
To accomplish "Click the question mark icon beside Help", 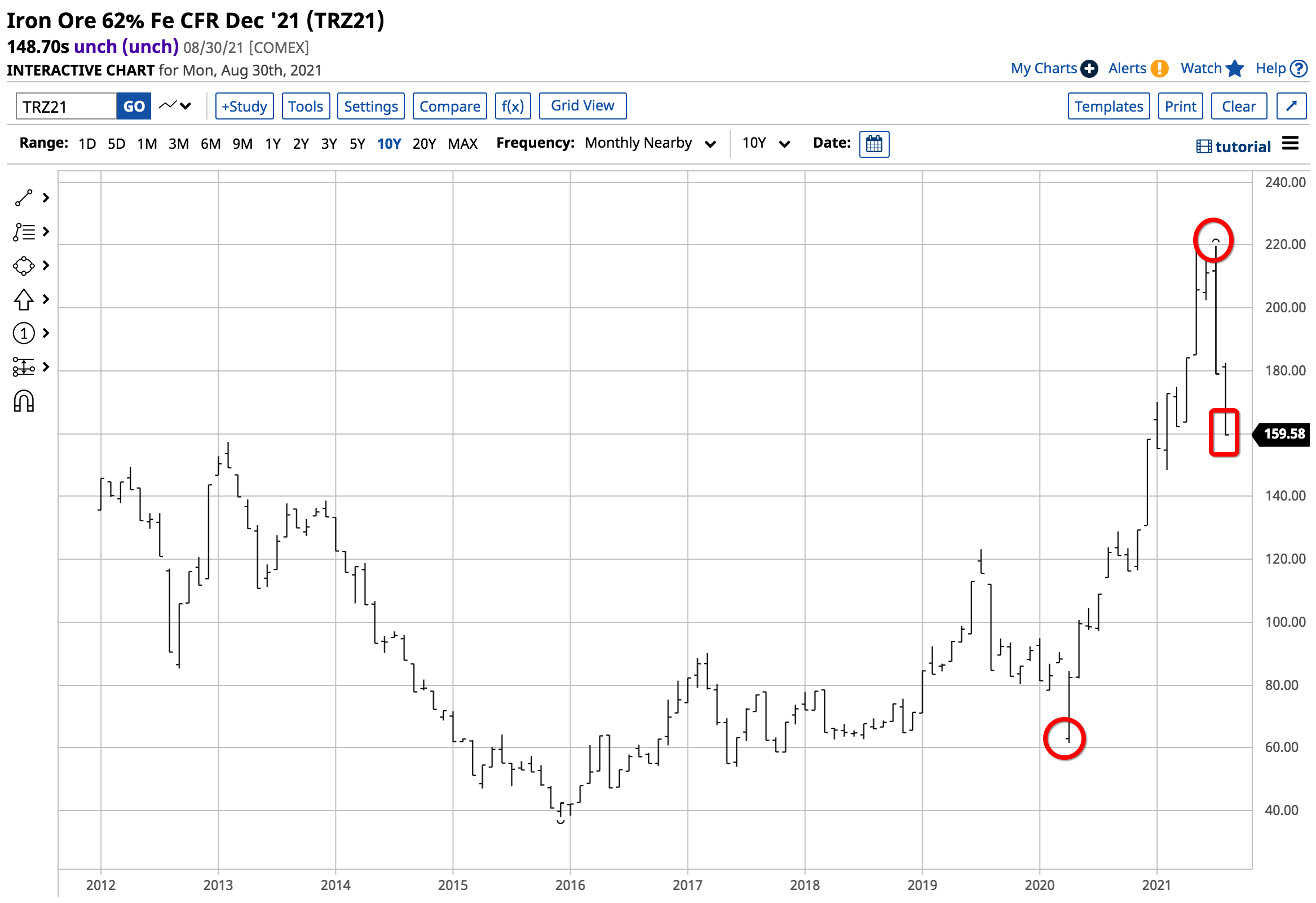I will pyautogui.click(x=1299, y=69).
